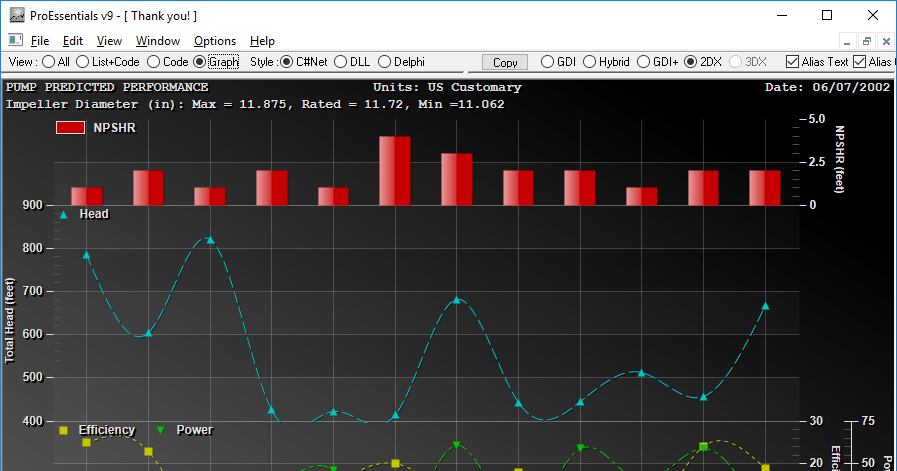Click the cyan Head legend triangle marker
Screen dimensions: 897x471
(64, 214)
